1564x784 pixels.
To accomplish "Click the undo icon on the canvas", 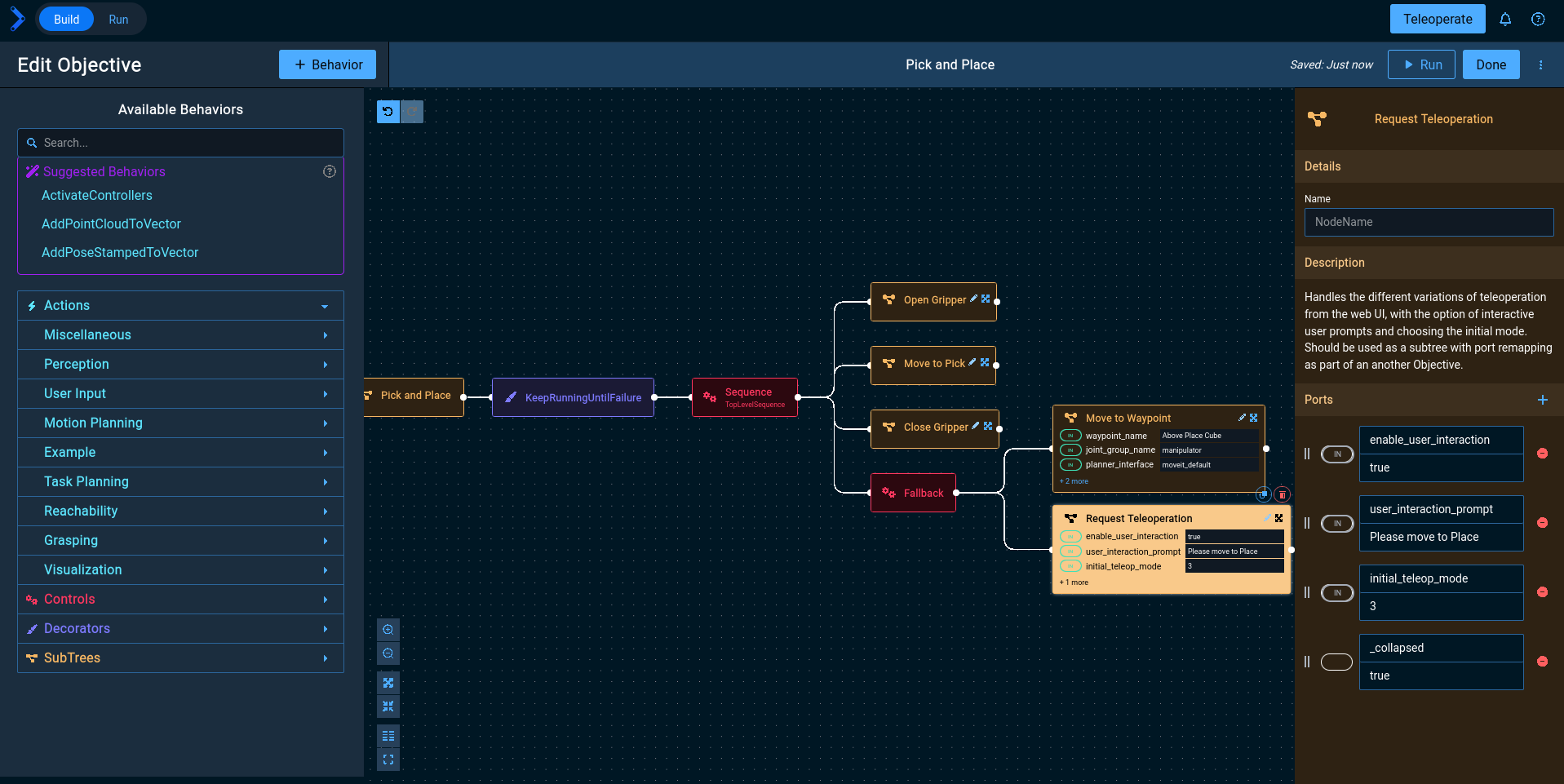I will [x=388, y=112].
